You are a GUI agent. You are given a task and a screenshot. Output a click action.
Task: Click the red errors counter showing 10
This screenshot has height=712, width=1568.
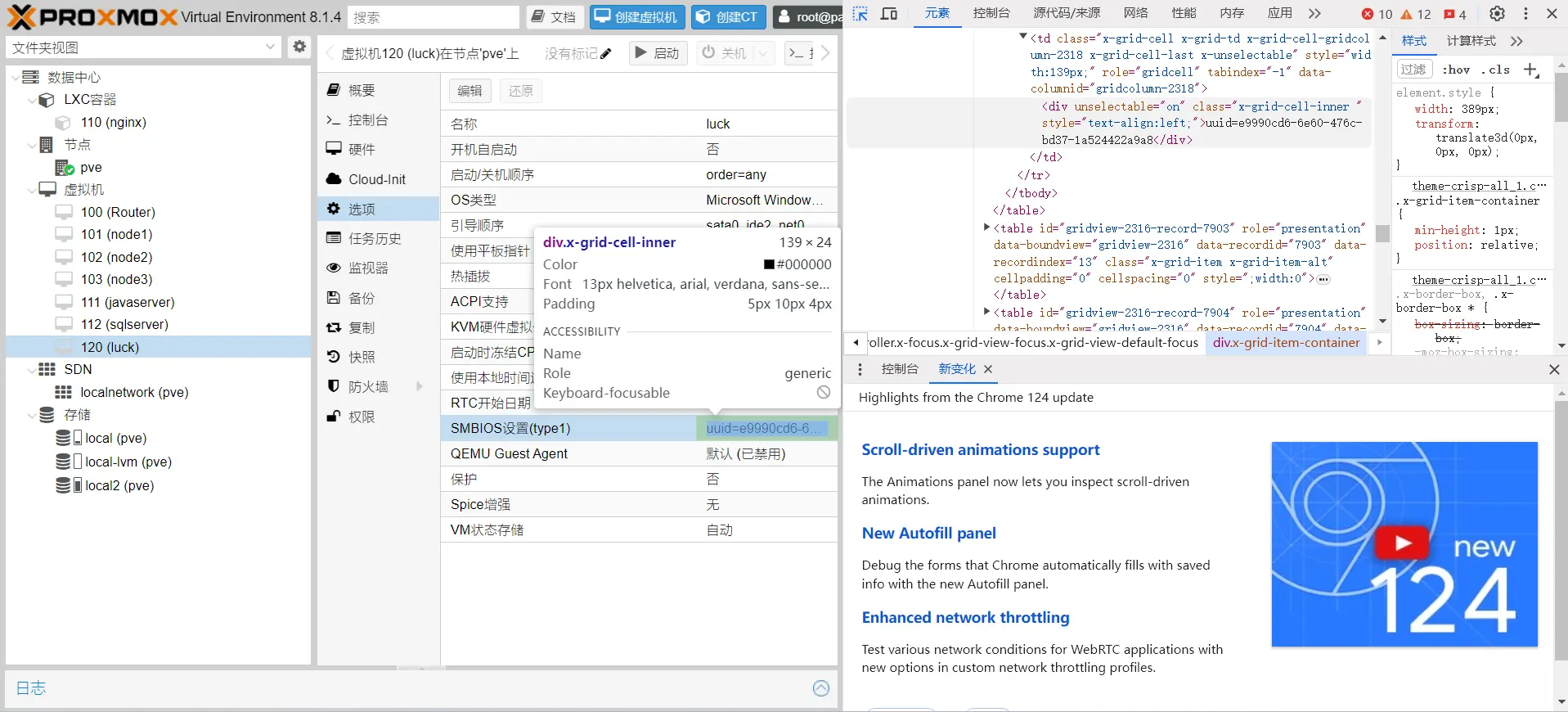pyautogui.click(x=1377, y=14)
